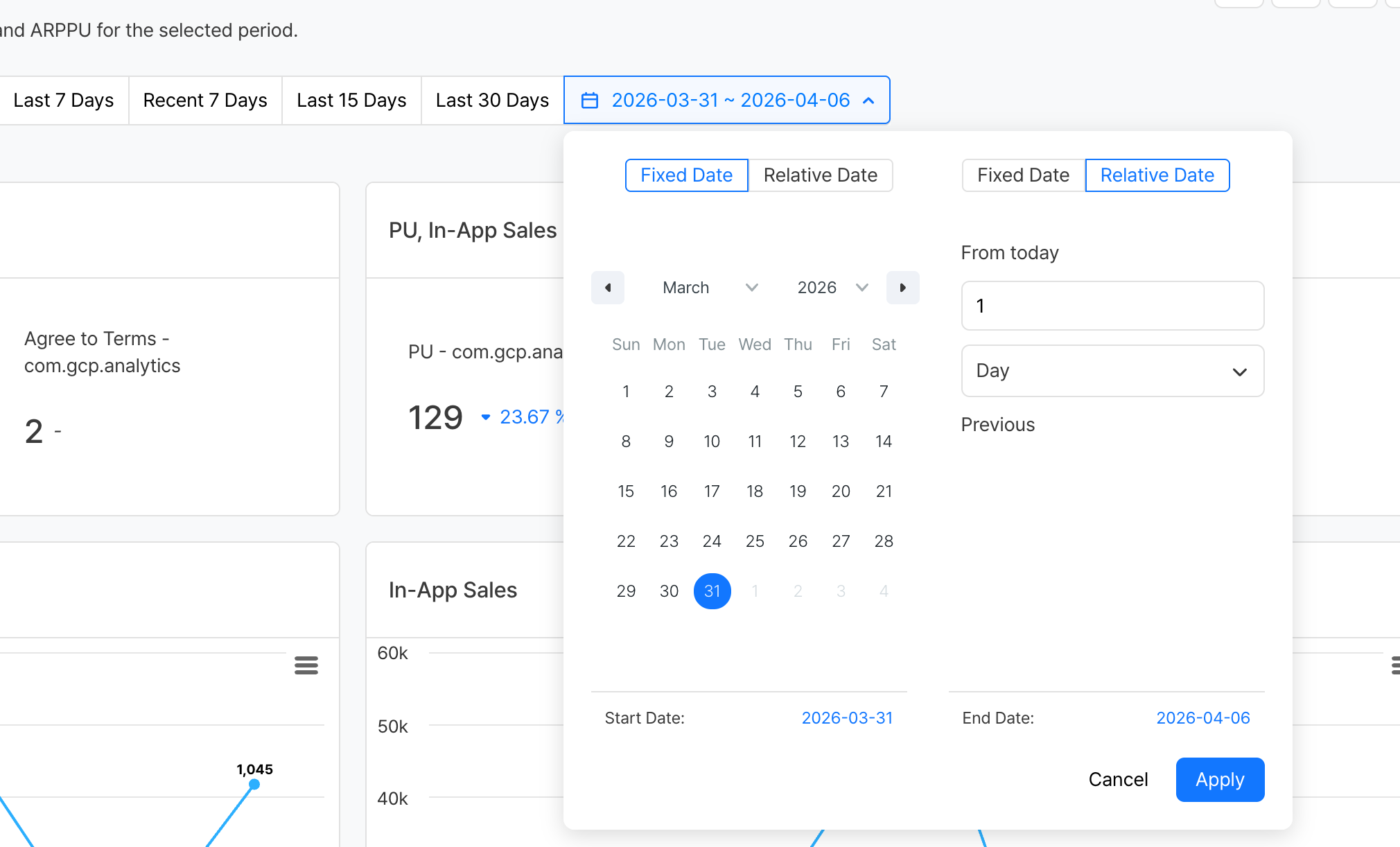Viewport: 1400px width, 847px height.
Task: Switch end date to Fixed Date
Action: tap(1023, 175)
